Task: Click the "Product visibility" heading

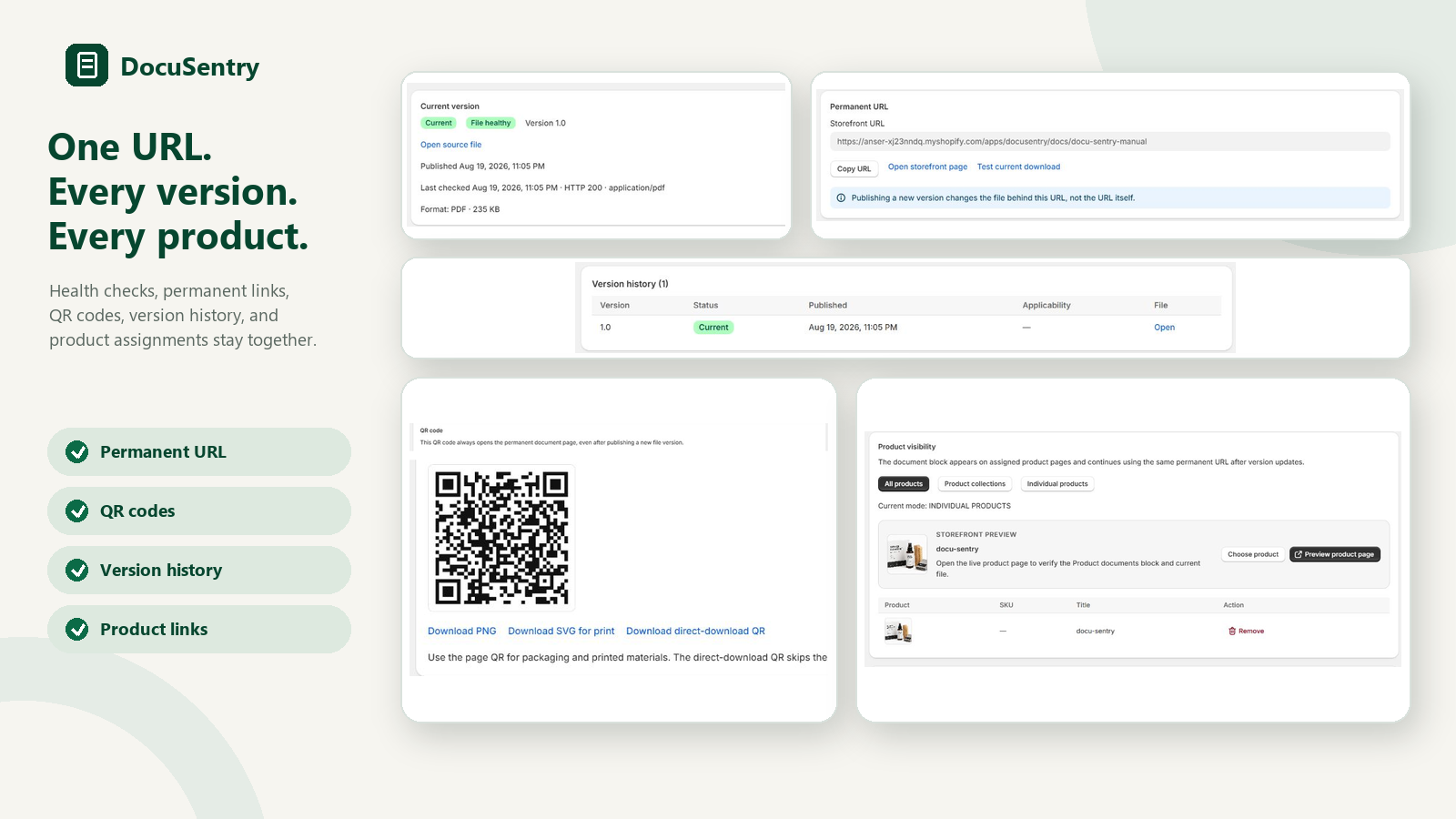Action: [906, 447]
